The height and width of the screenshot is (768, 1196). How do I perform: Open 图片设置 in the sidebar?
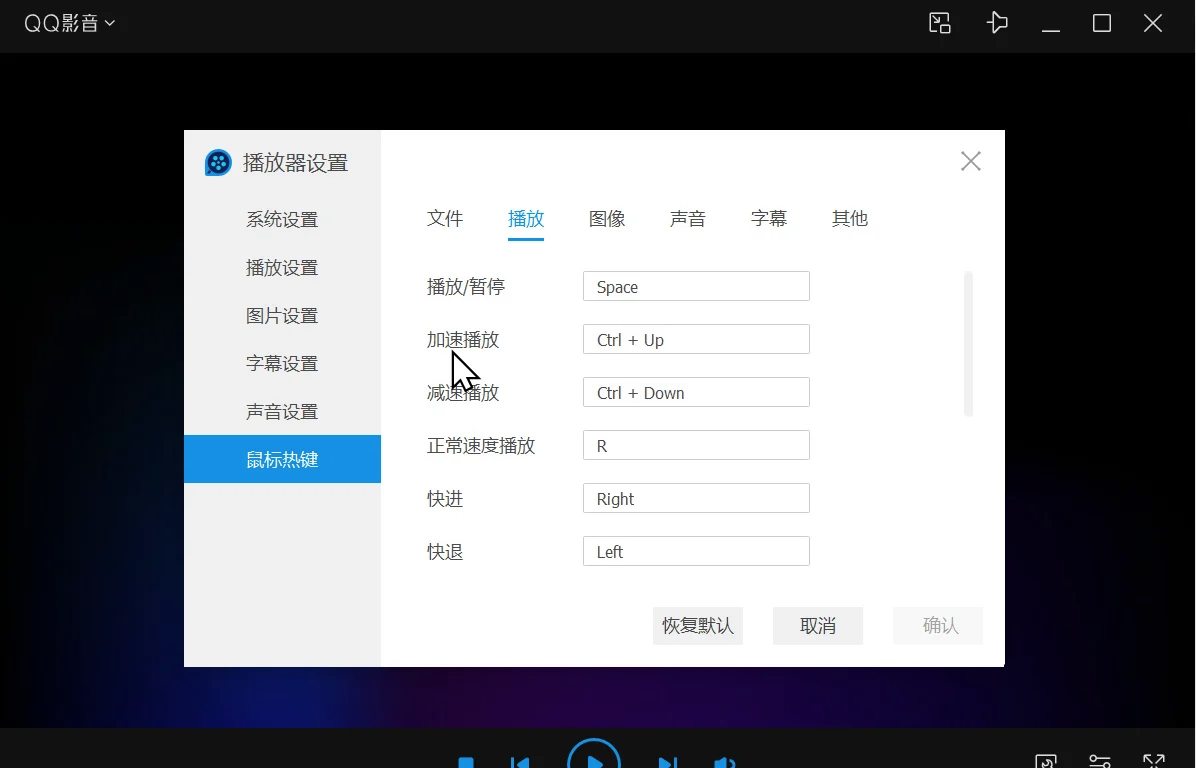click(x=282, y=316)
